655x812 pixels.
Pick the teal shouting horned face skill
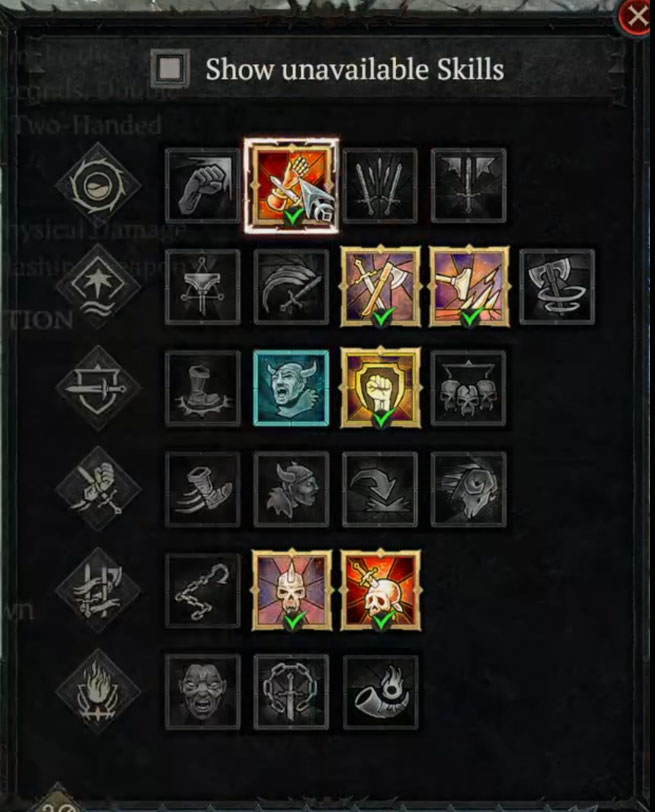pyautogui.click(x=292, y=388)
